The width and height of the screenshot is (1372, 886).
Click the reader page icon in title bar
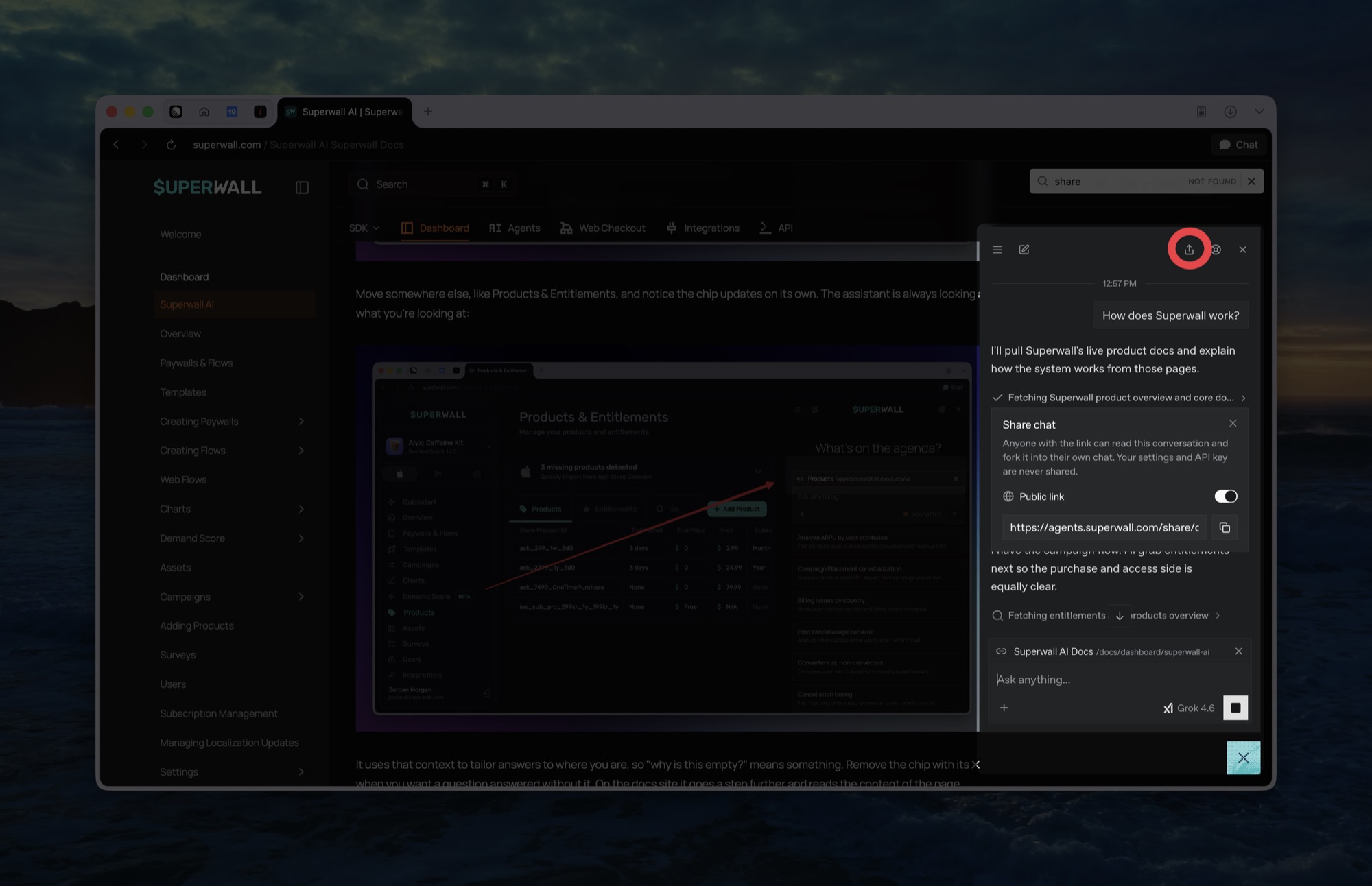[x=1201, y=111]
